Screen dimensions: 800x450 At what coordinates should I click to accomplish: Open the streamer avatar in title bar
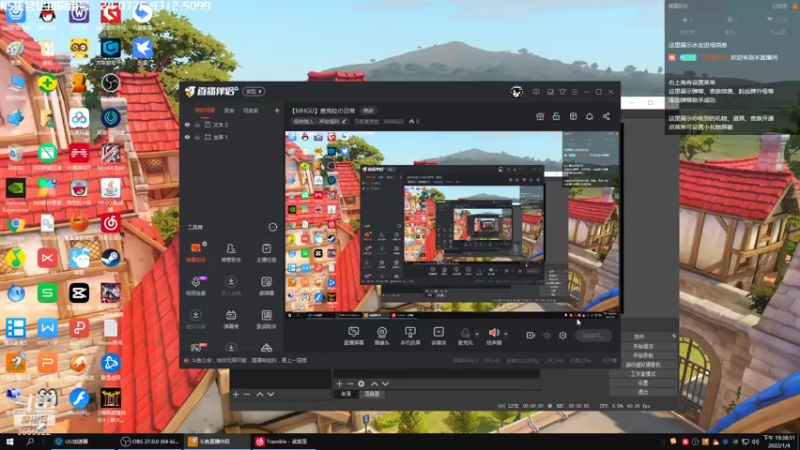(x=516, y=92)
